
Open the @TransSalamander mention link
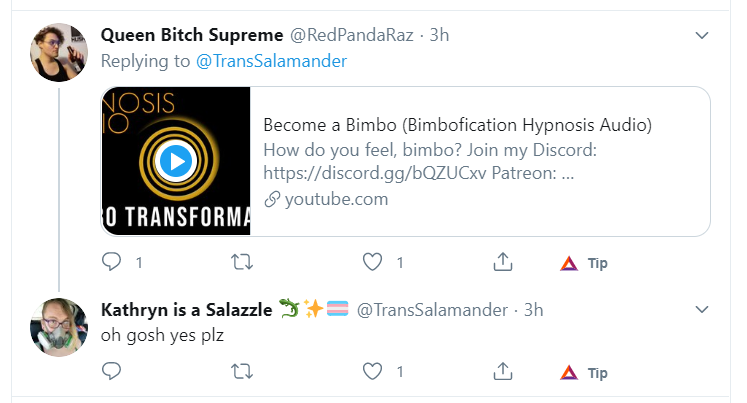pyautogui.click(x=271, y=61)
